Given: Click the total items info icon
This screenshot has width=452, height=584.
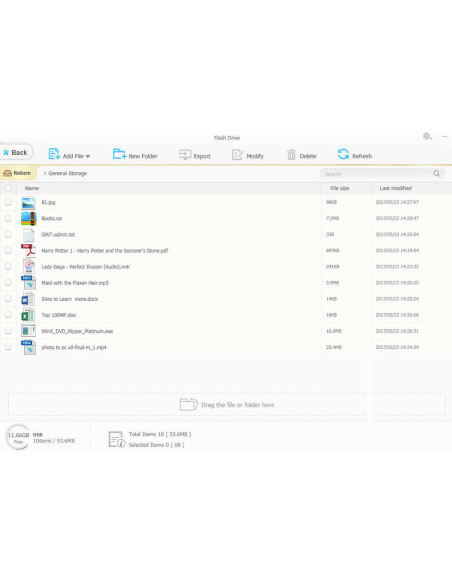Looking at the screenshot, I should [x=117, y=439].
